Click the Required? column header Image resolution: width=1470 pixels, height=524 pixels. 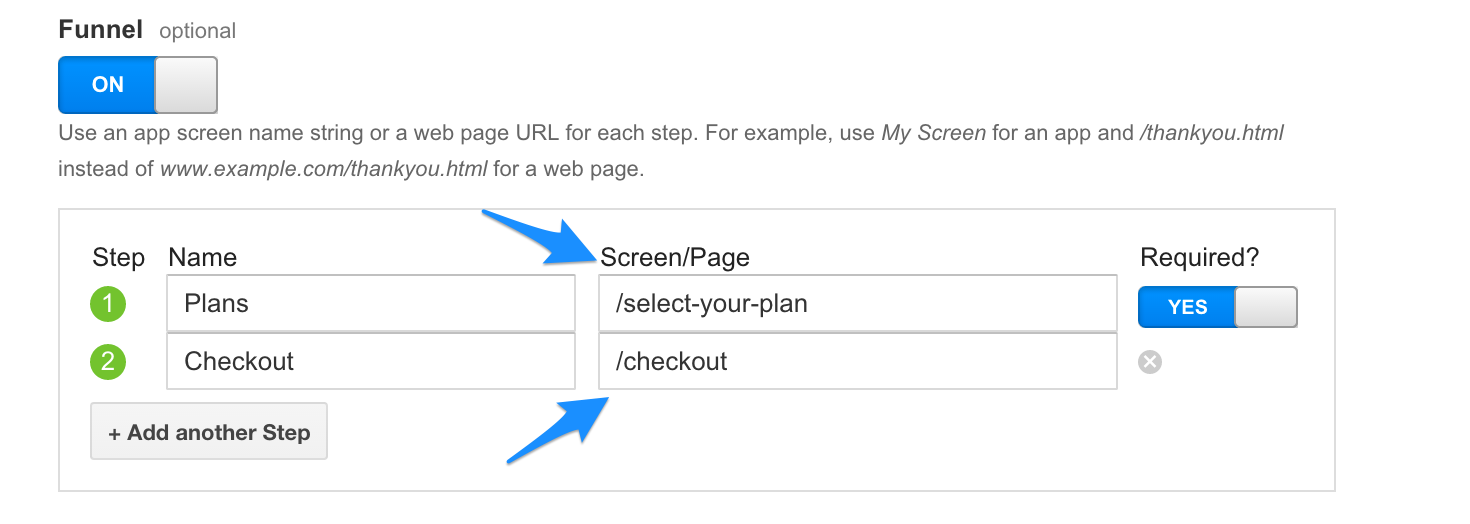tap(1199, 258)
